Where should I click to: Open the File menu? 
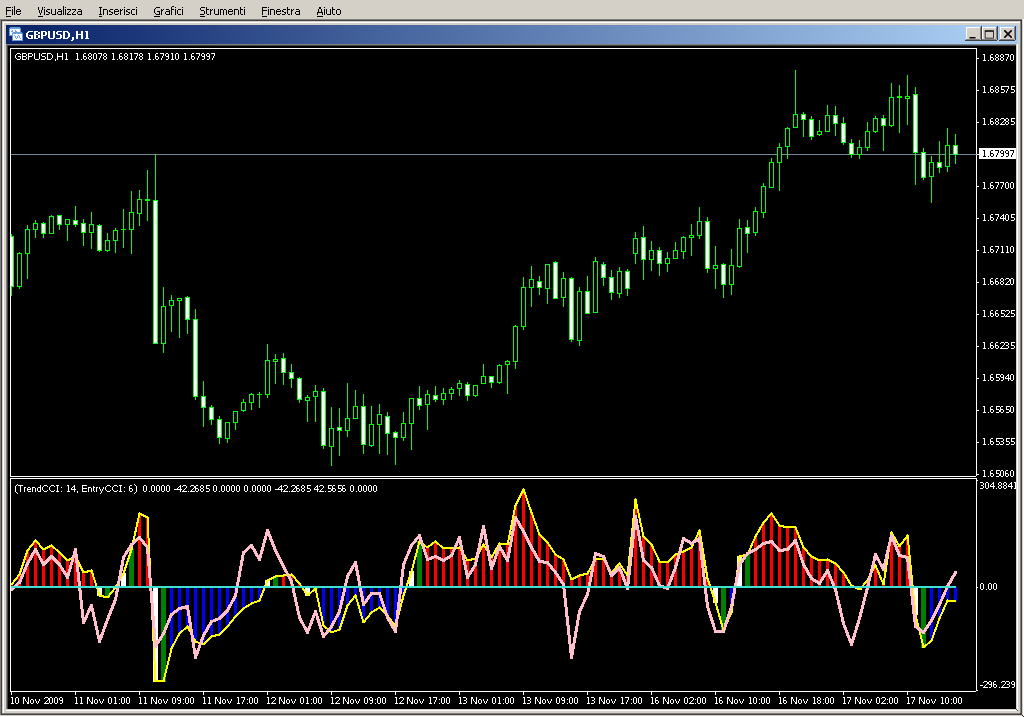14,11
